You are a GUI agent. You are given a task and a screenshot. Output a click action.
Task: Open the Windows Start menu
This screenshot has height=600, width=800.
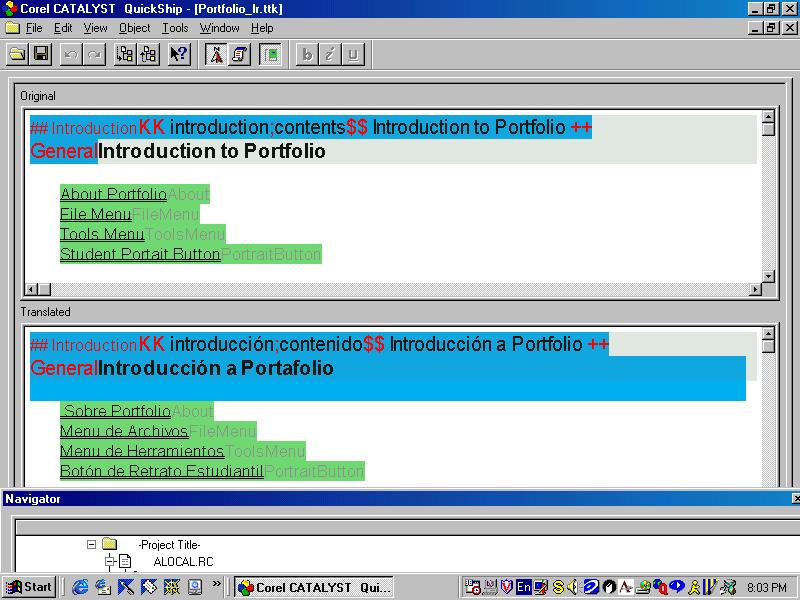(x=30, y=587)
